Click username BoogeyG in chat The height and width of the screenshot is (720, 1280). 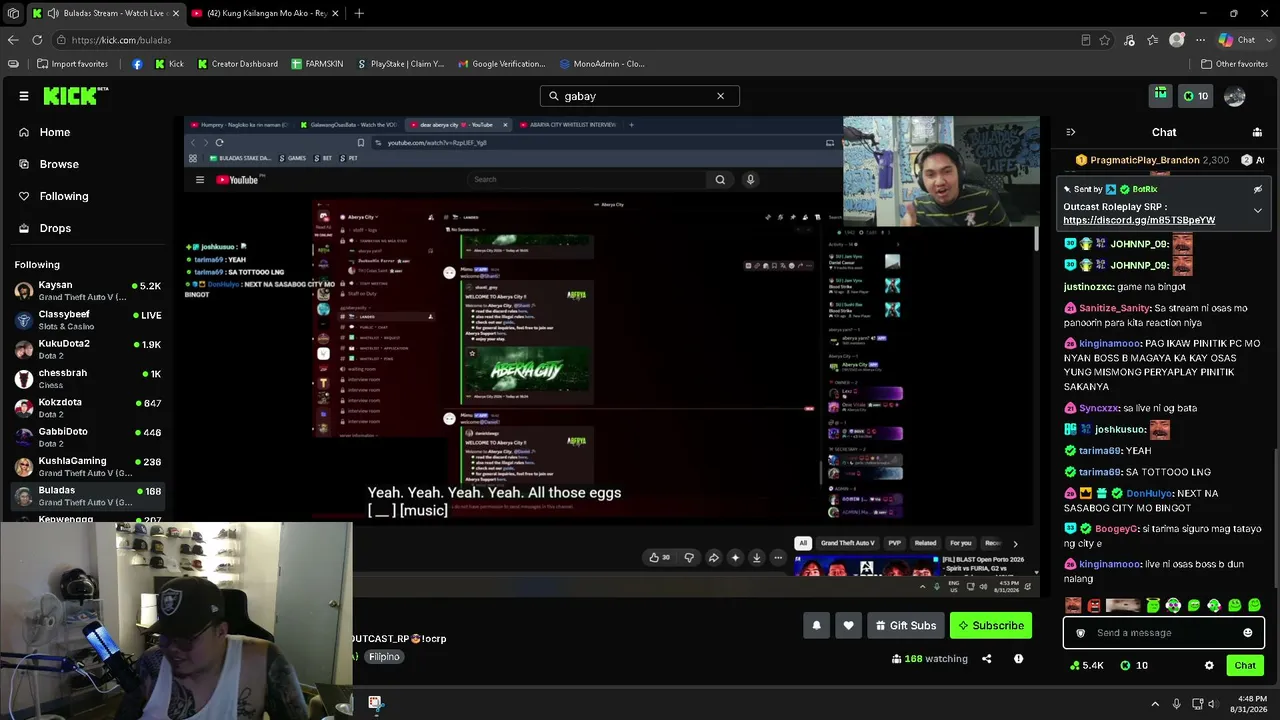click(x=1116, y=528)
